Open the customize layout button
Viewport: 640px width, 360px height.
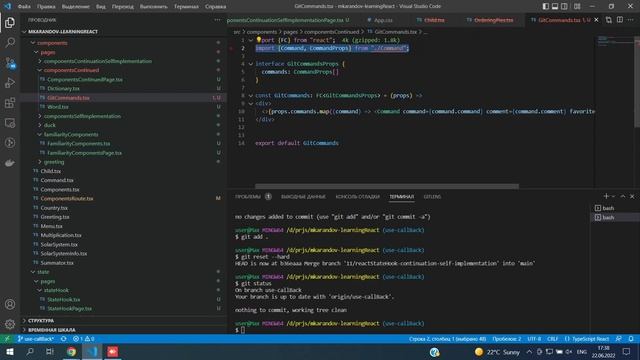(577, 6)
